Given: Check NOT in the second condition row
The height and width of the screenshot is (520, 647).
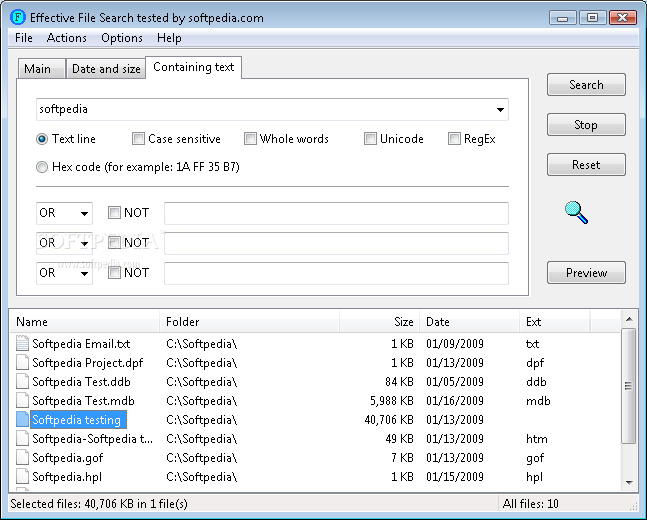Looking at the screenshot, I should point(114,242).
